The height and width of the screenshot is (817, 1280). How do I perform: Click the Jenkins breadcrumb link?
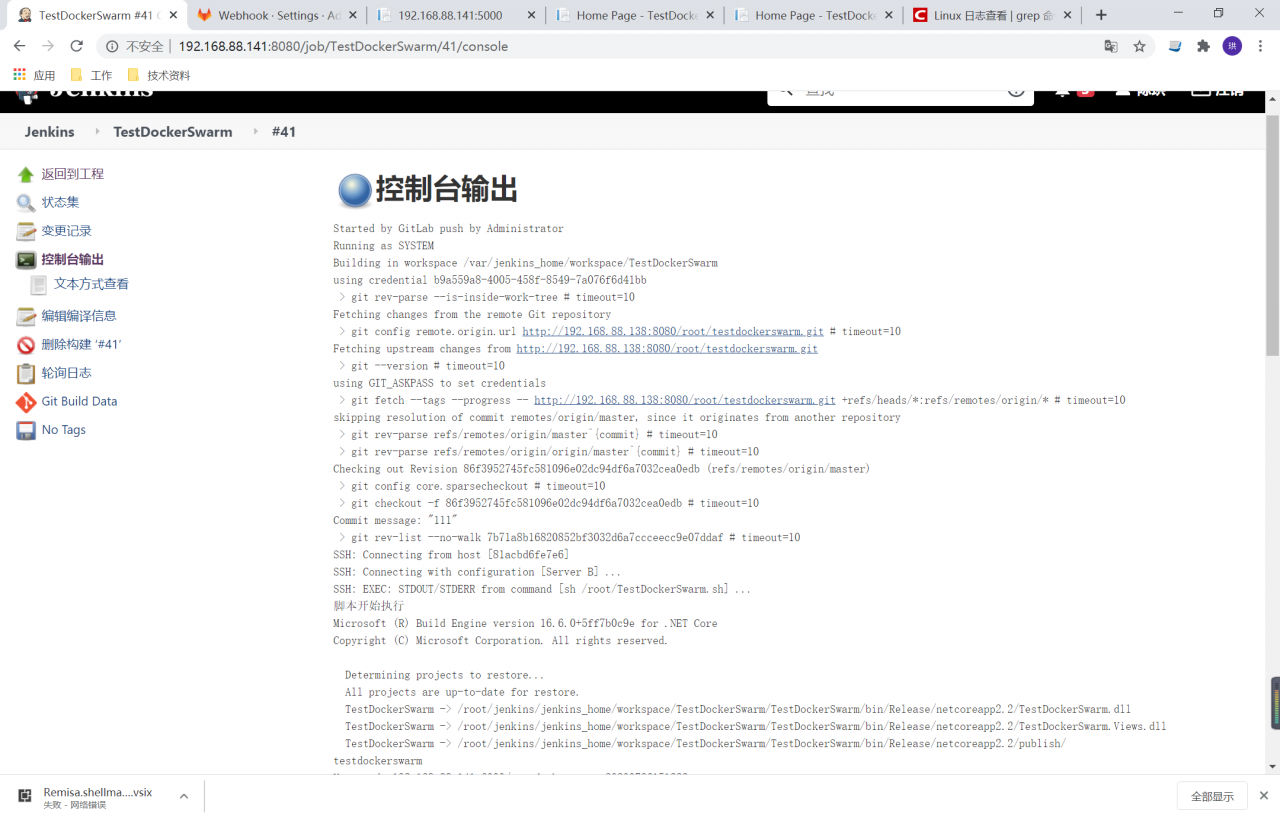point(50,132)
